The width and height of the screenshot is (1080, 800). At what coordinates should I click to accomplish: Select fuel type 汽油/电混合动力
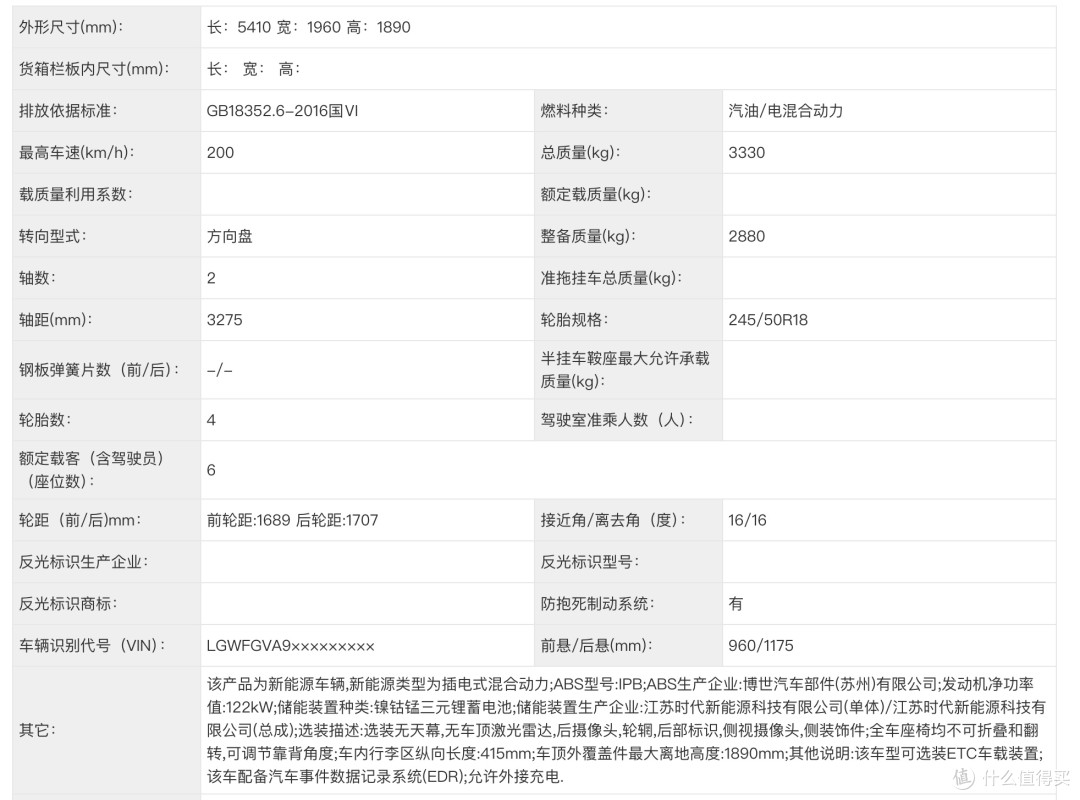click(786, 111)
